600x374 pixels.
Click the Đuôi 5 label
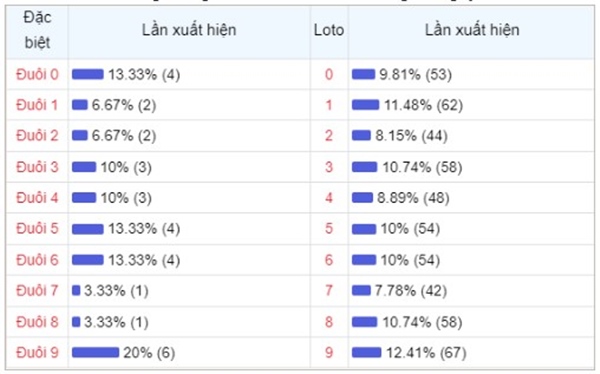(x=37, y=229)
